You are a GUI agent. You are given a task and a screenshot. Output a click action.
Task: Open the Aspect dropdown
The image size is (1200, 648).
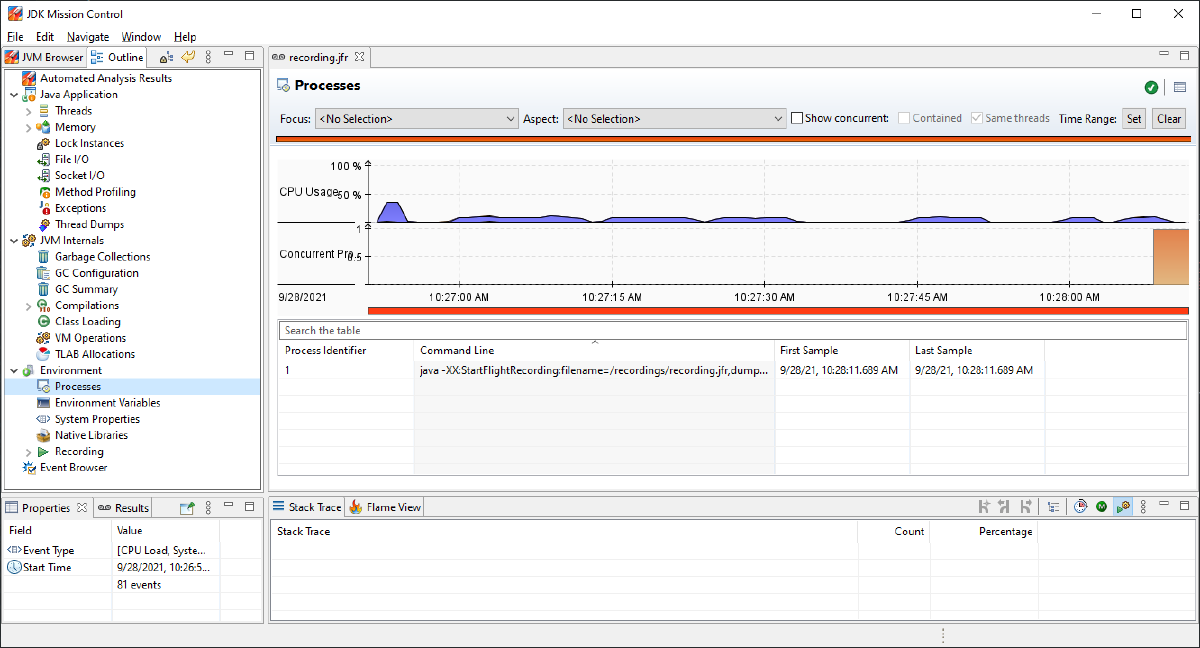pyautogui.click(x=675, y=119)
